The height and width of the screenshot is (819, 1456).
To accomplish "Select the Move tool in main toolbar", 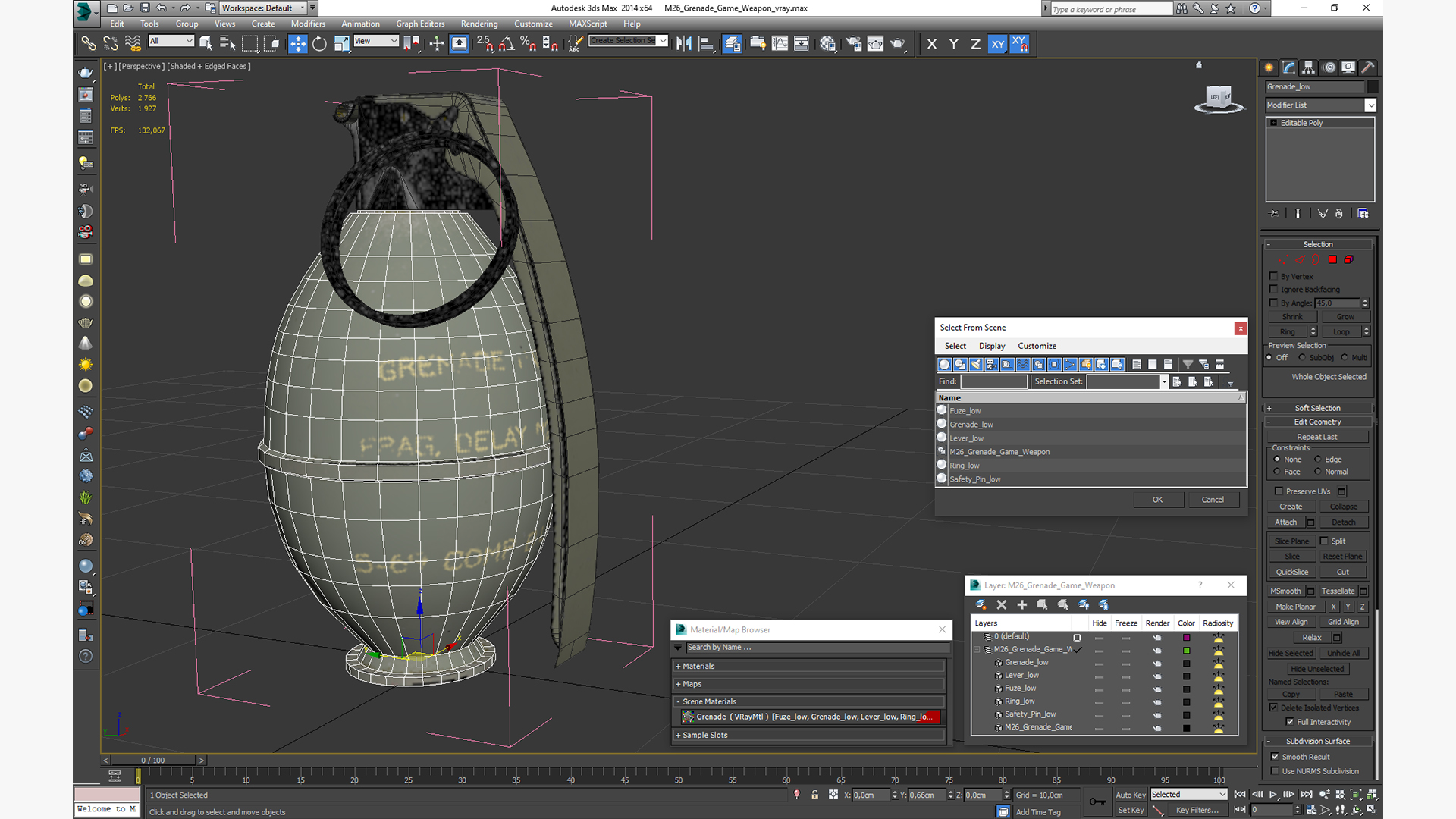I will click(297, 44).
